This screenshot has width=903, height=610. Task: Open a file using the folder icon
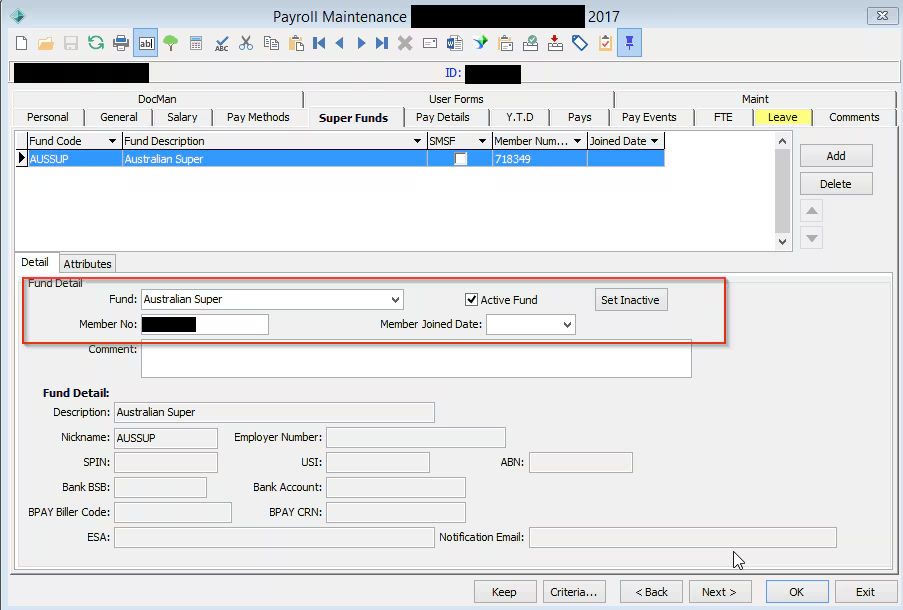[x=46, y=43]
